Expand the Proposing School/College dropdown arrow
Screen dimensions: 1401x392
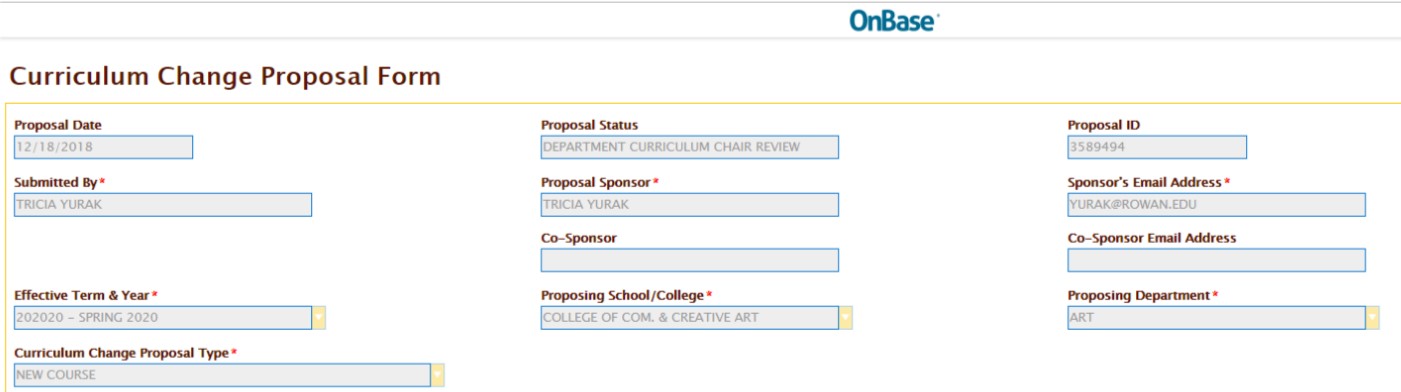coord(846,318)
